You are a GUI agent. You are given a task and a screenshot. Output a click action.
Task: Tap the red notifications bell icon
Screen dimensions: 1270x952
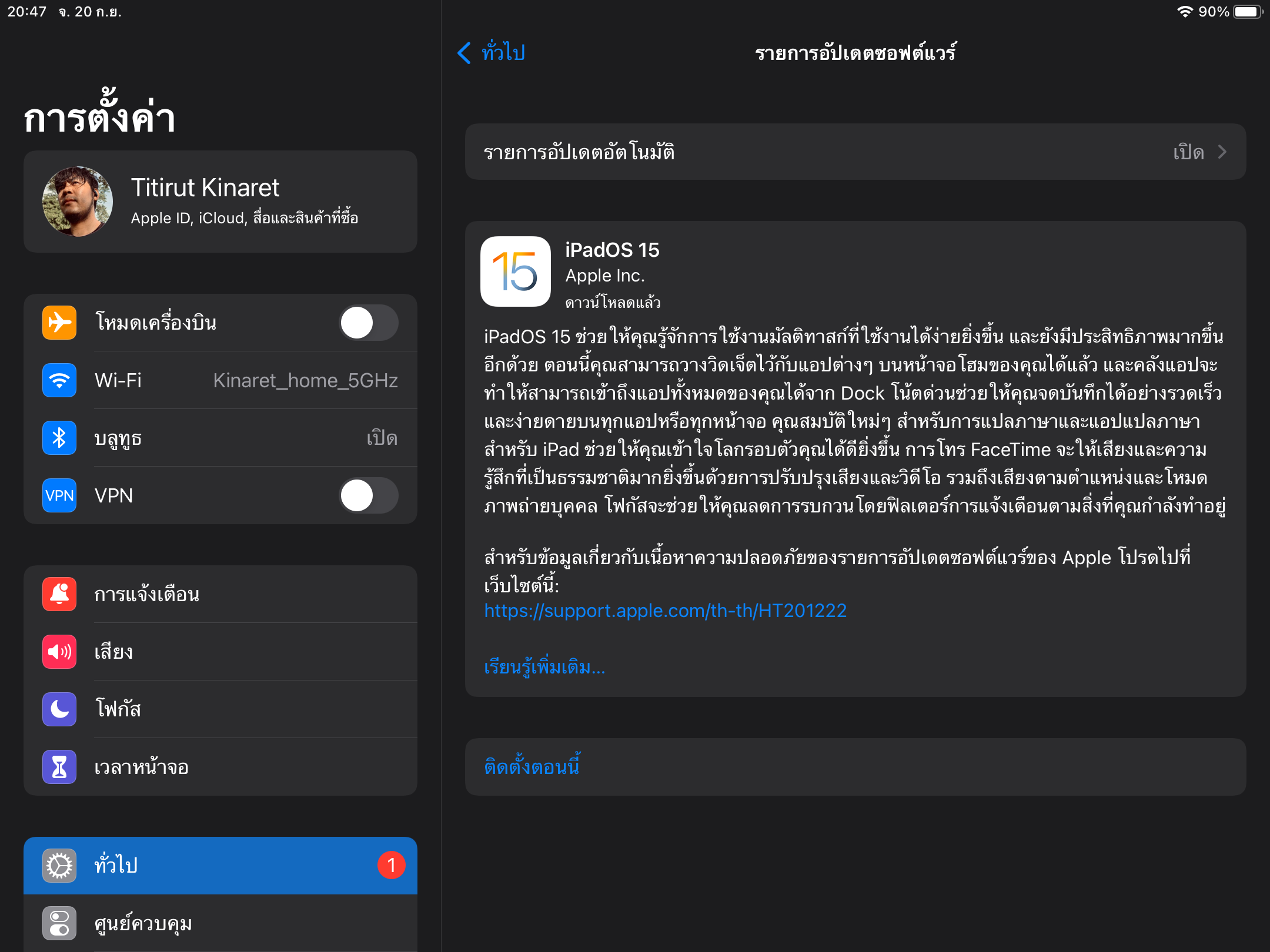pos(59,594)
